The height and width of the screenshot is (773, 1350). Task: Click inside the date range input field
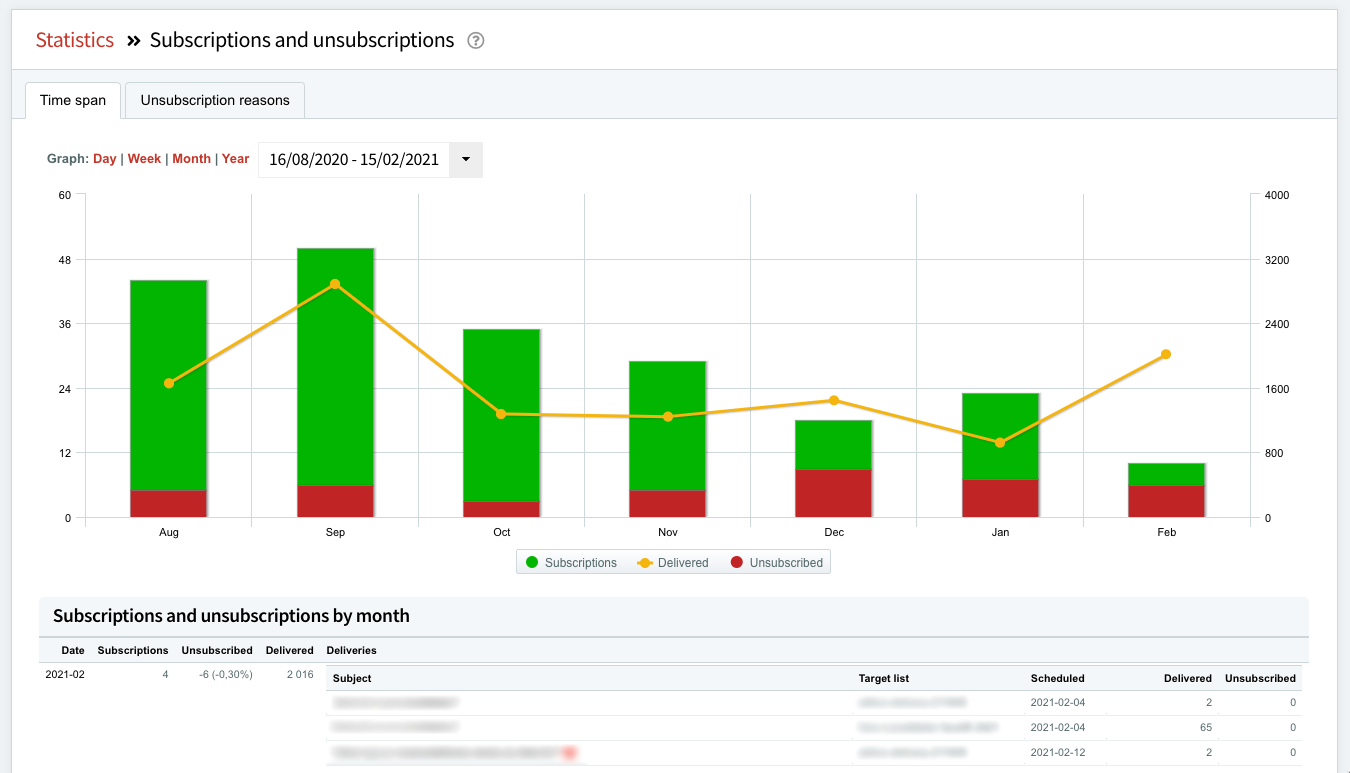[x=354, y=159]
